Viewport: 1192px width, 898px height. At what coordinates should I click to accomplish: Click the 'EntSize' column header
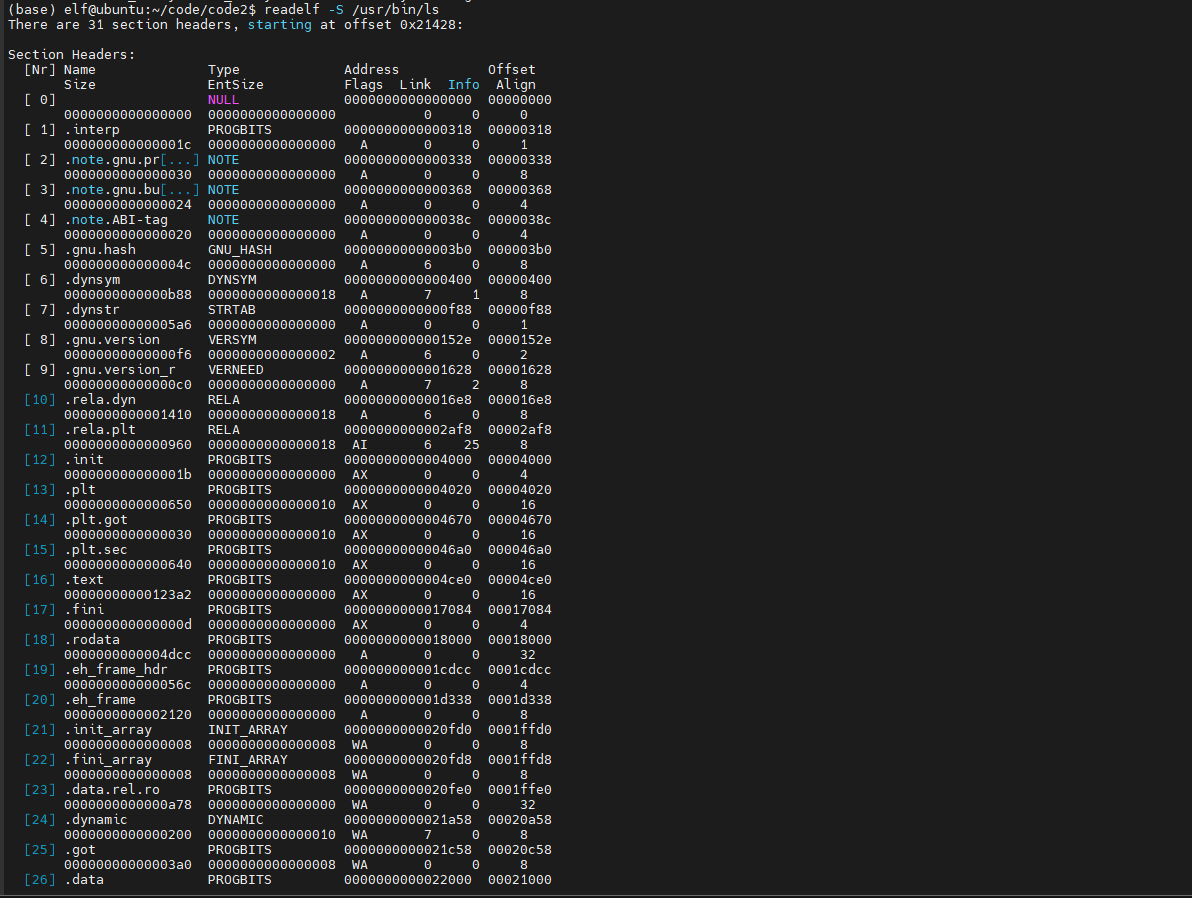coord(236,84)
